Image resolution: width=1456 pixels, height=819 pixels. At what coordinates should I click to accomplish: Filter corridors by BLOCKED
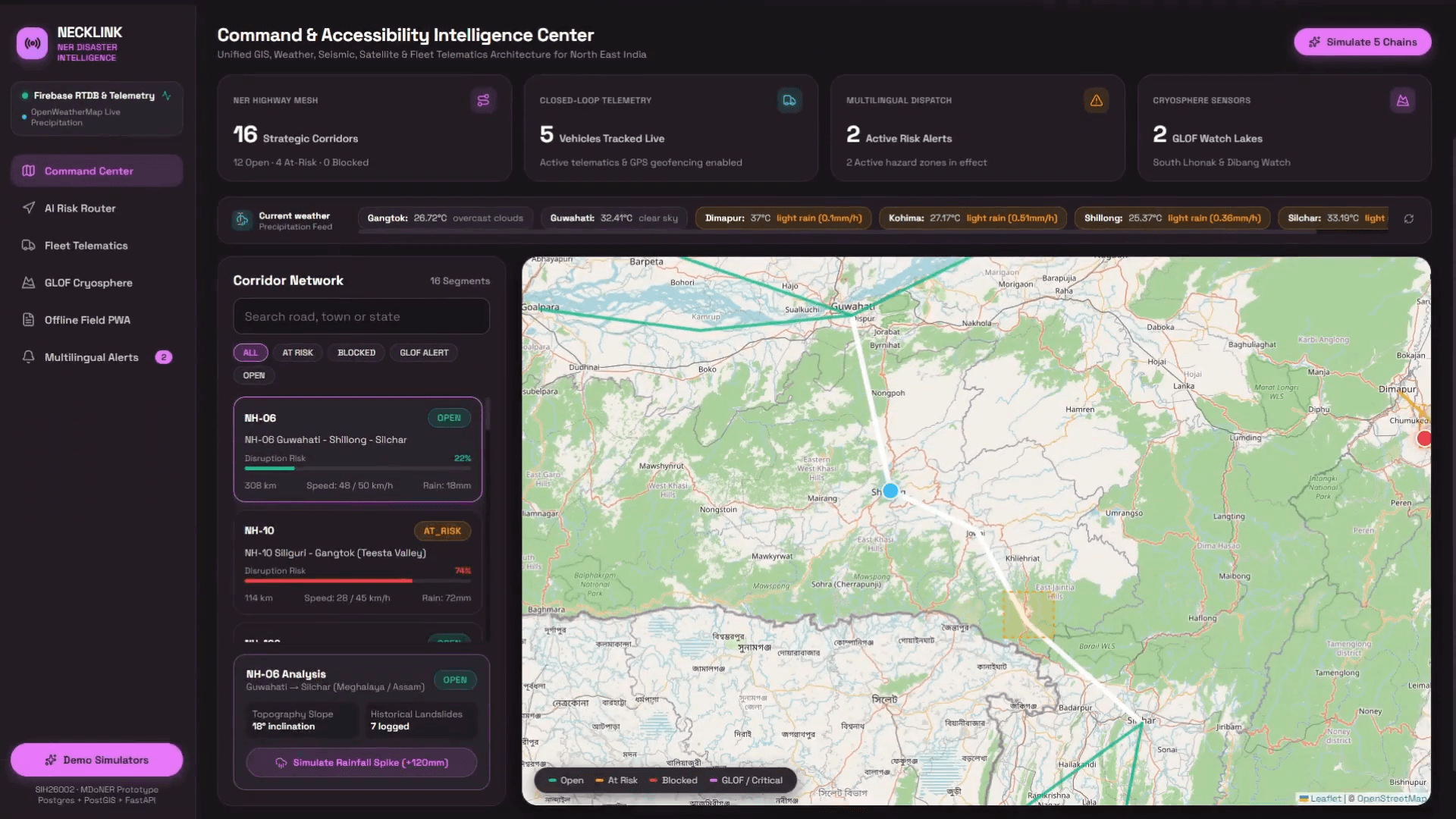tap(356, 353)
